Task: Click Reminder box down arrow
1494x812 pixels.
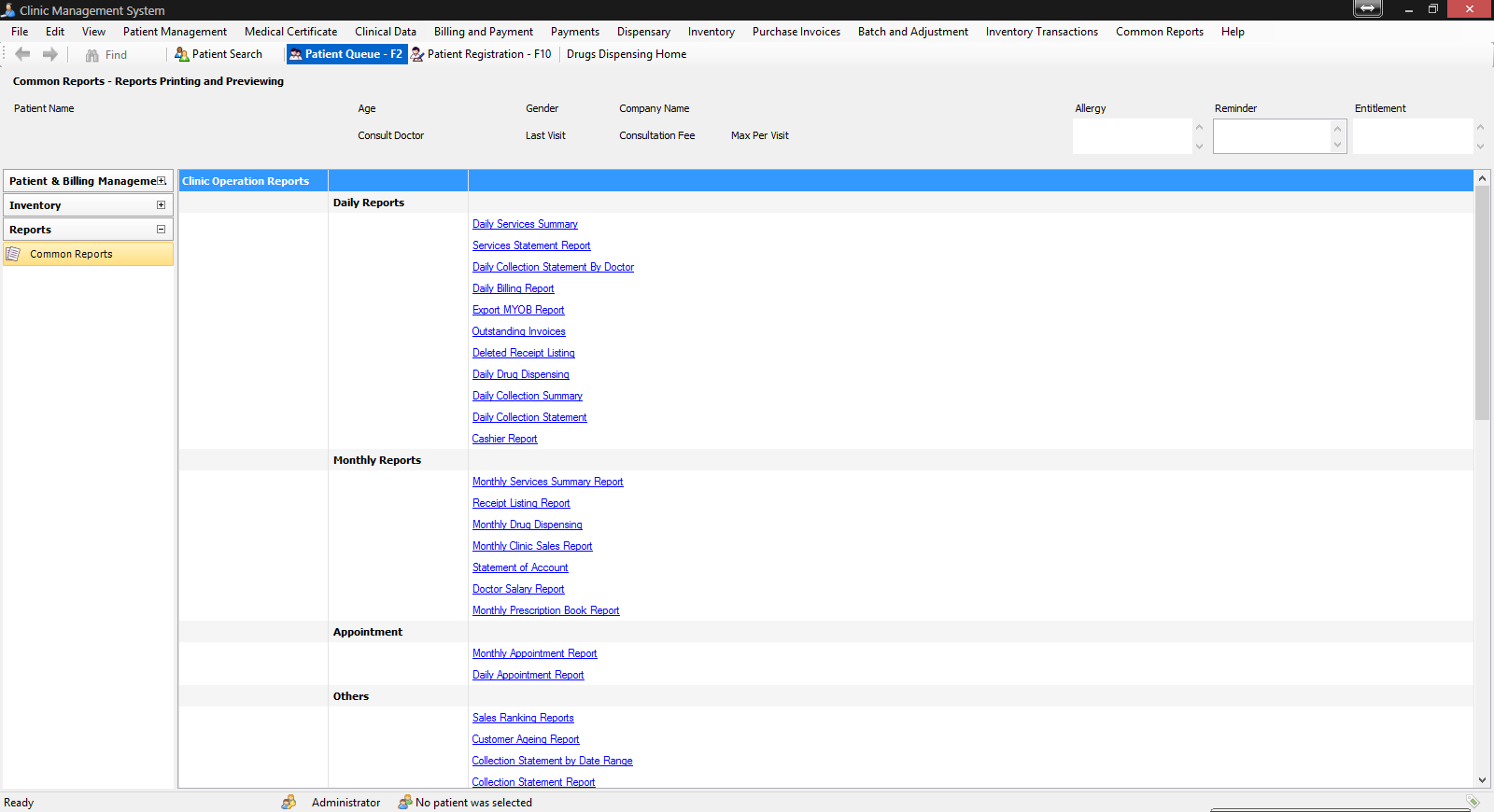Action: coord(1337,145)
